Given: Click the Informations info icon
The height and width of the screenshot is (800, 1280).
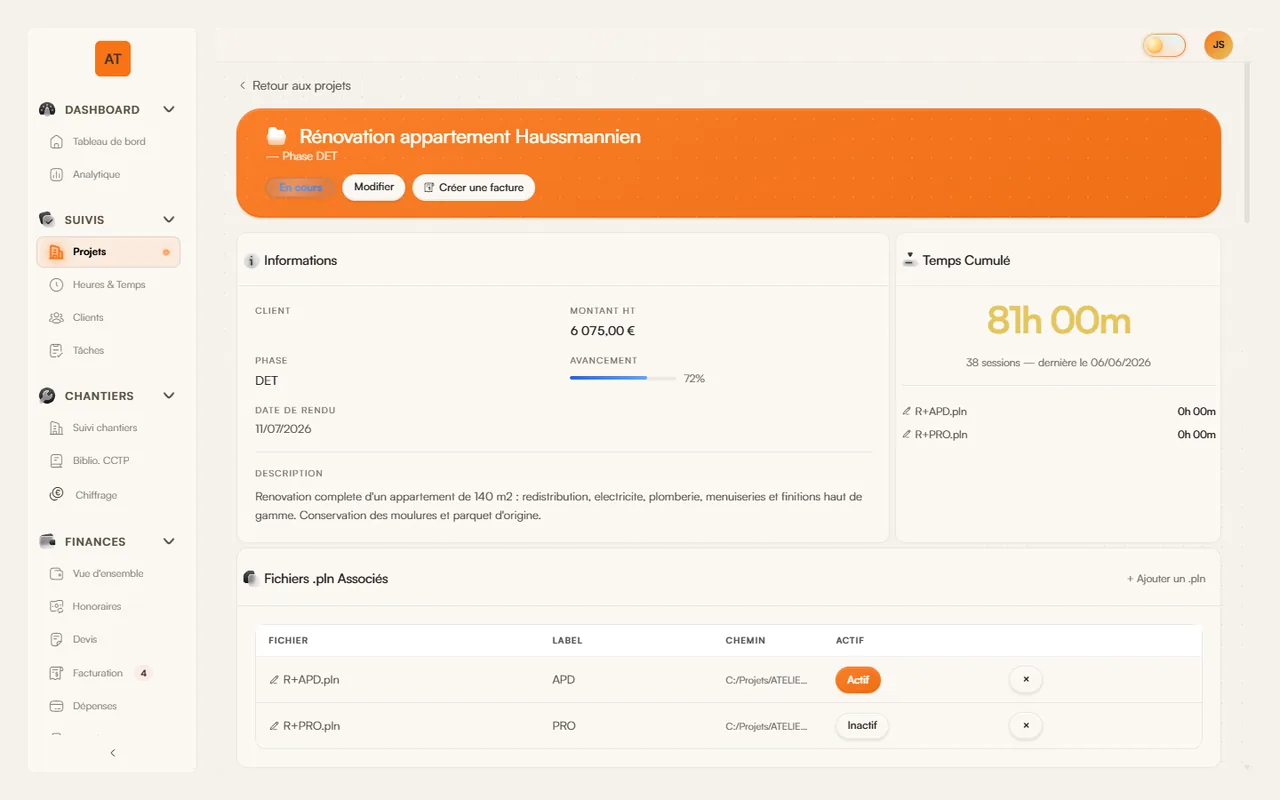Looking at the screenshot, I should [x=252, y=261].
